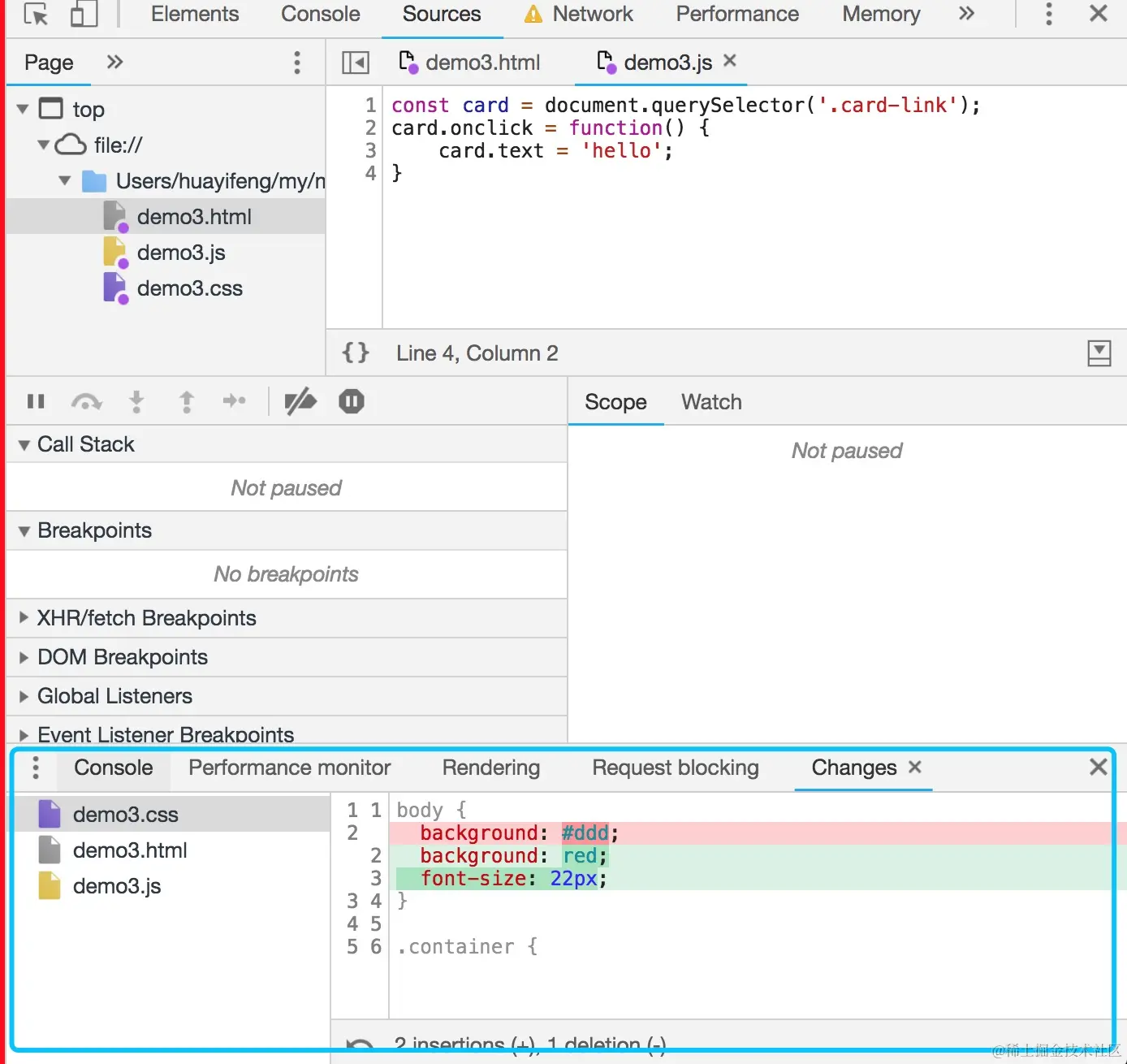
Task: Activate the inspect element picker icon
Action: tap(36, 14)
